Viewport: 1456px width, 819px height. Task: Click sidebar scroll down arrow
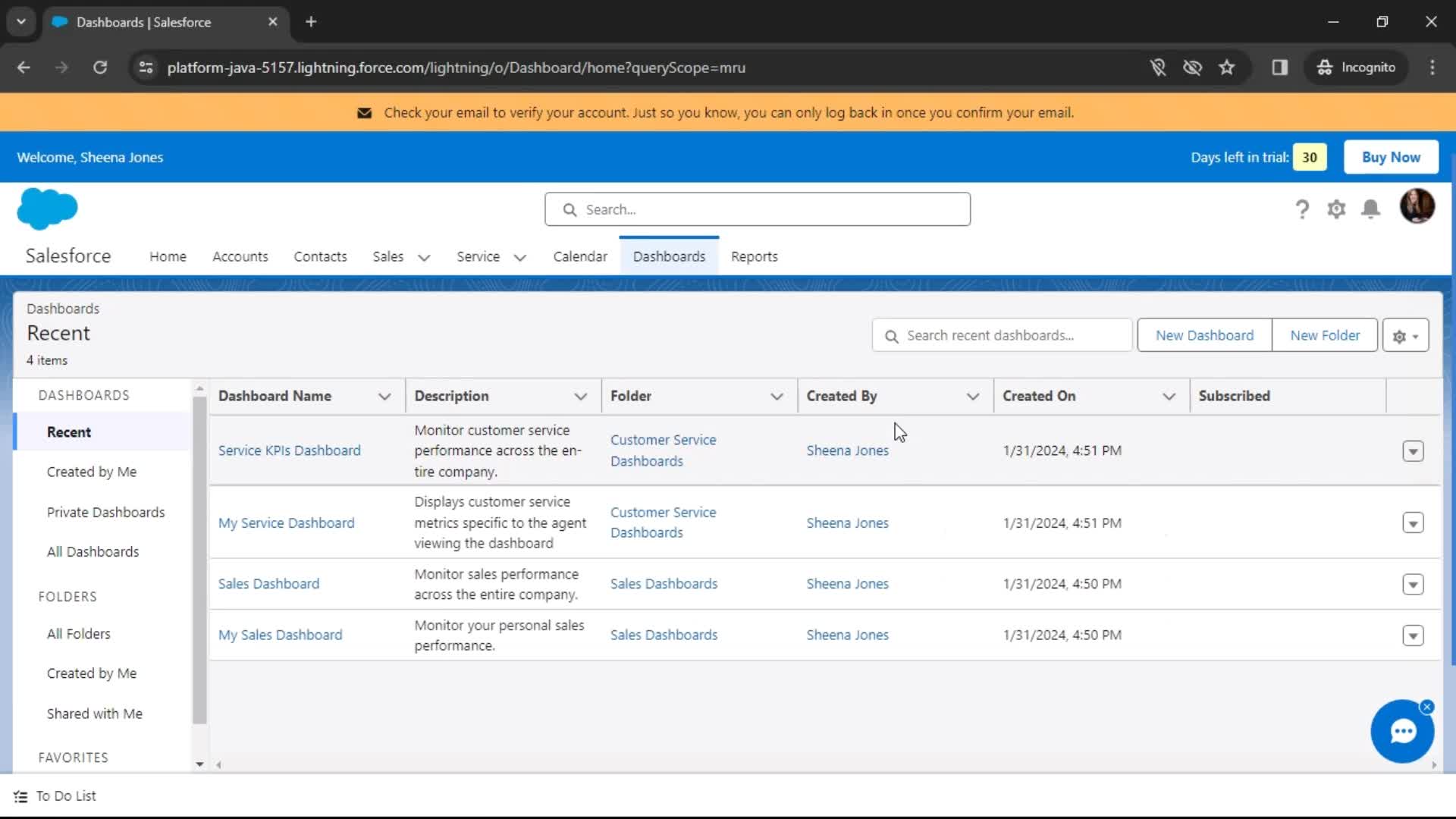199,764
